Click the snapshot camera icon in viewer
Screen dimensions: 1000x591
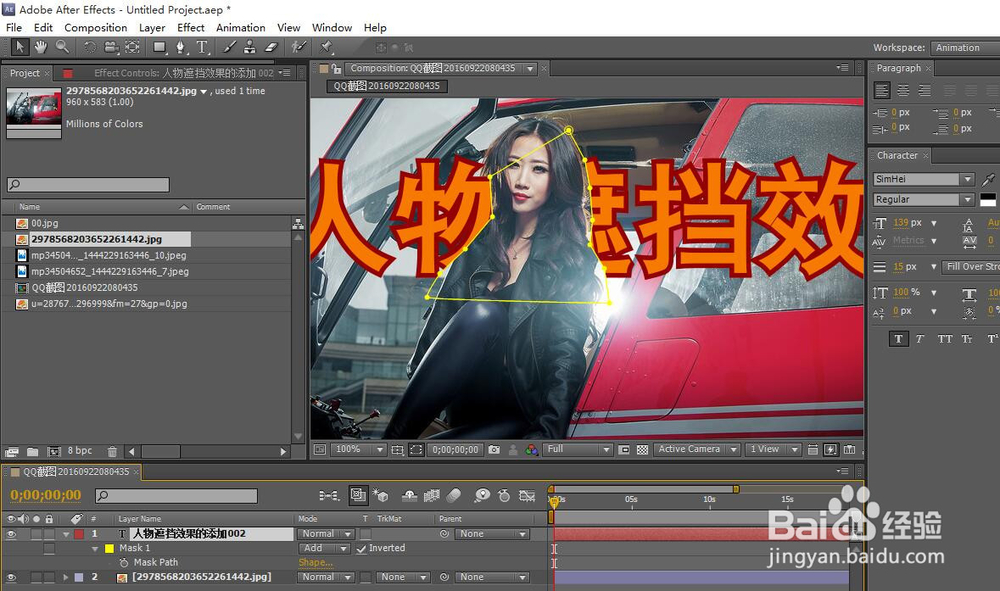pyautogui.click(x=494, y=449)
